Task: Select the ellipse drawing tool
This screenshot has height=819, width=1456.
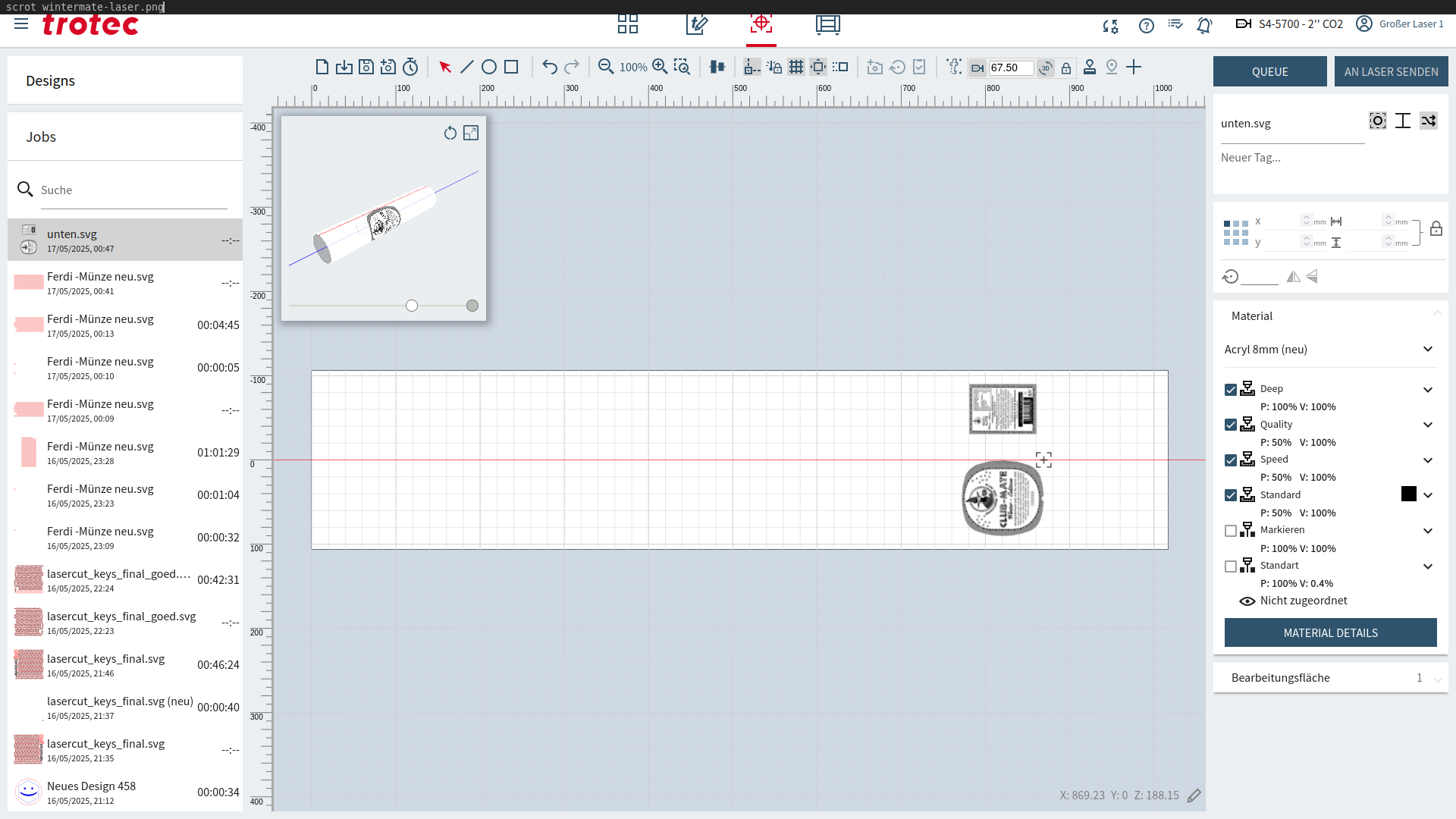Action: pos(489,67)
